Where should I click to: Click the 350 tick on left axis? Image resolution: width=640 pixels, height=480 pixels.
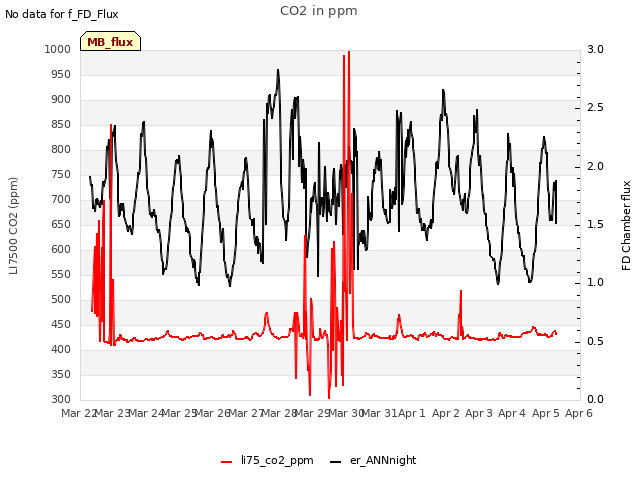click(61, 375)
